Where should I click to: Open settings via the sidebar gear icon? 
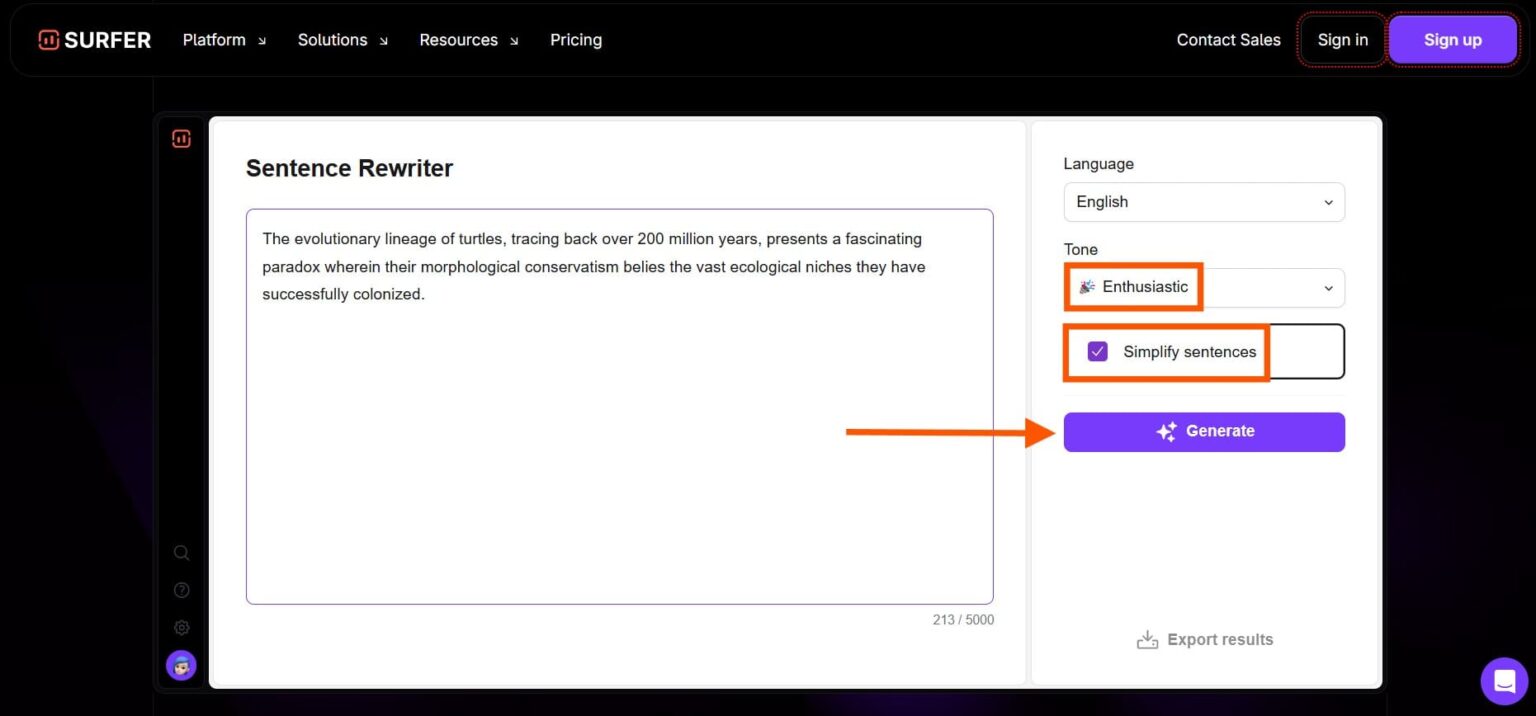point(181,627)
